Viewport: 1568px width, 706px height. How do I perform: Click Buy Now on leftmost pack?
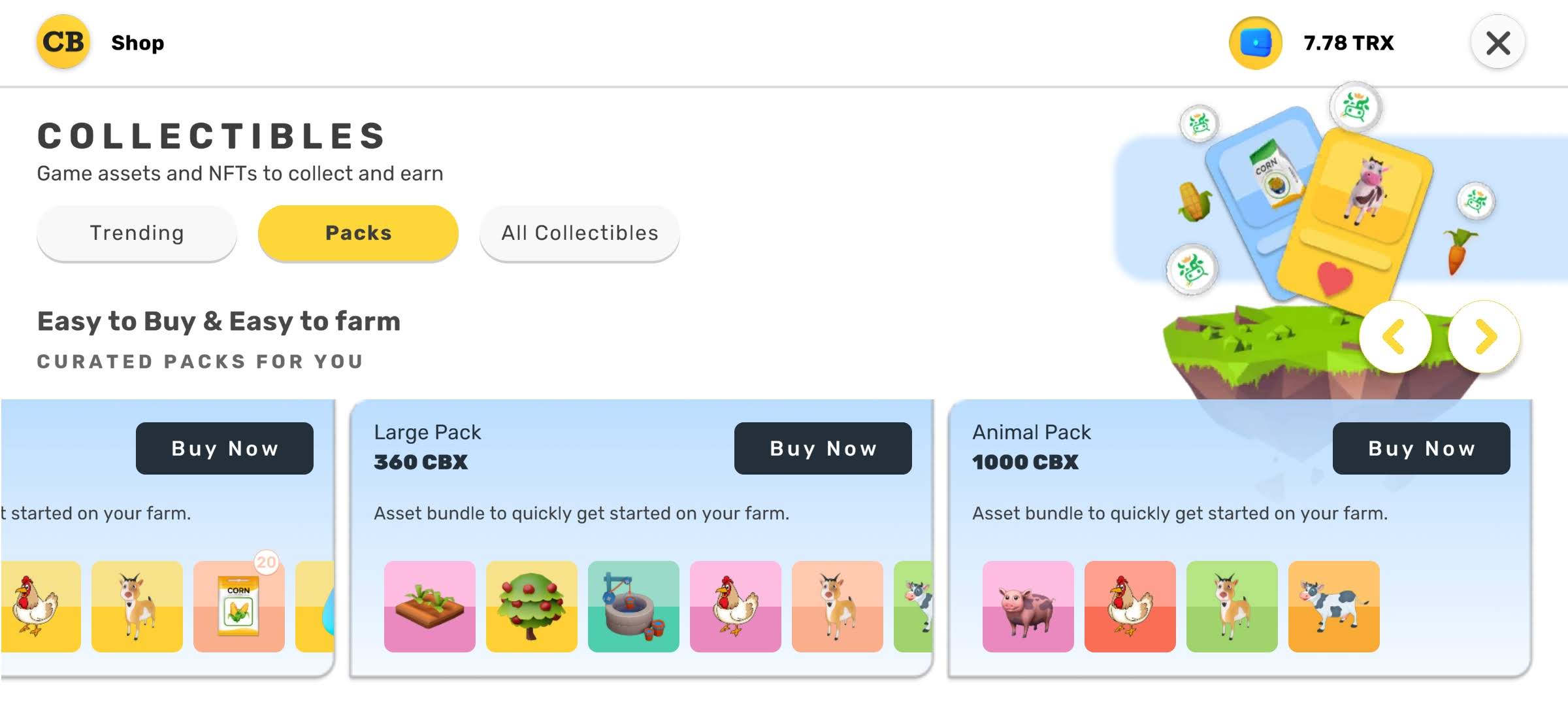click(x=224, y=448)
